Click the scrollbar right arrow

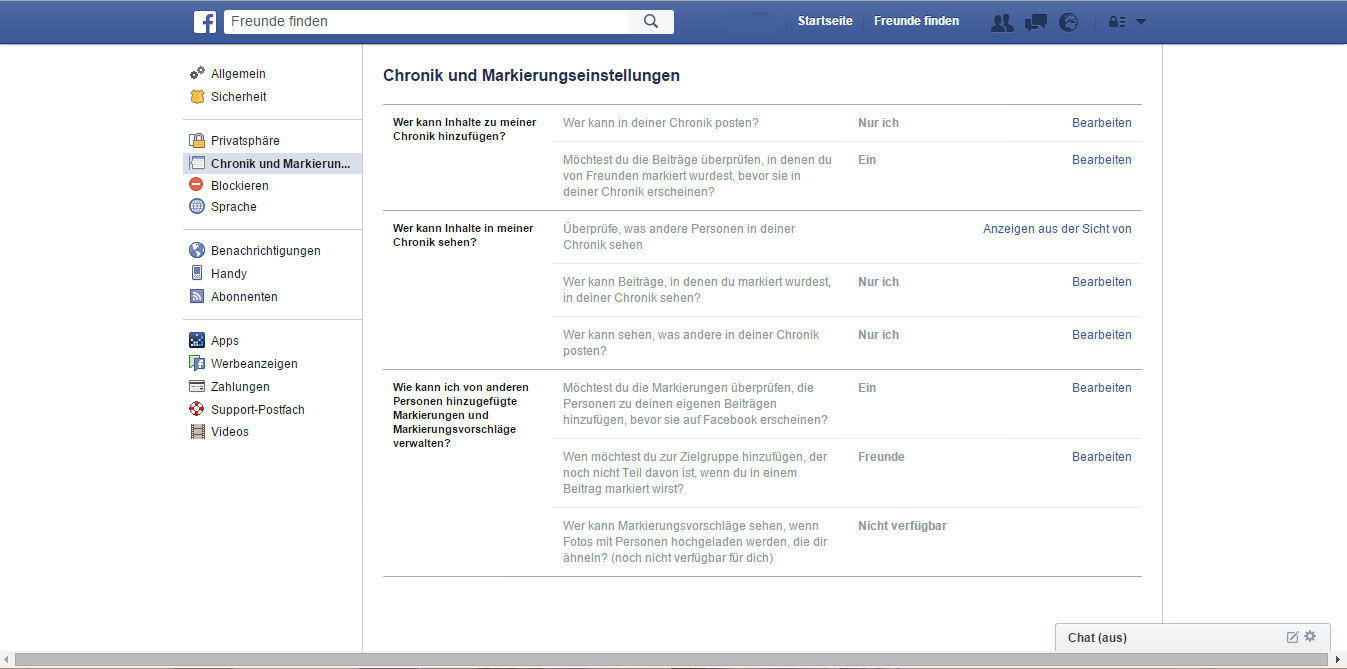point(1340,660)
